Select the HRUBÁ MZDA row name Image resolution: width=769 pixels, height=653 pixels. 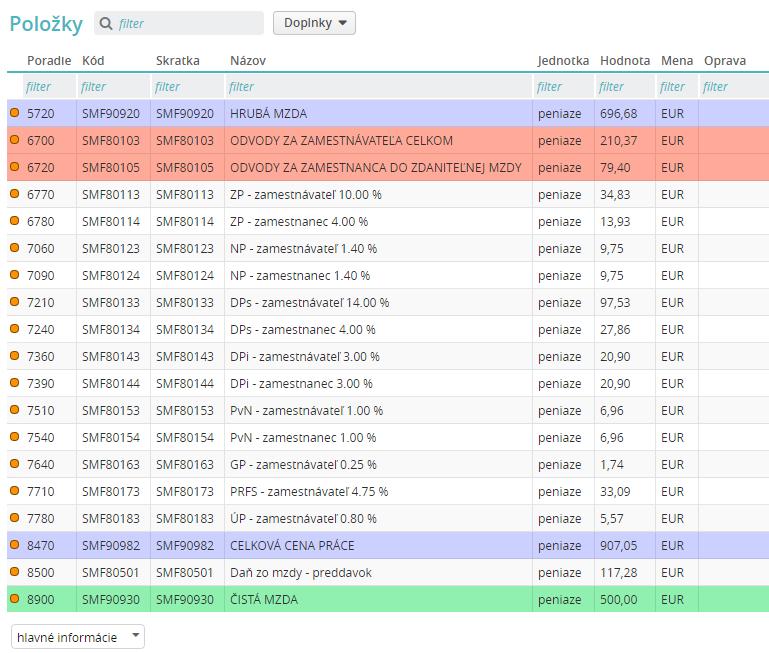(x=268, y=113)
